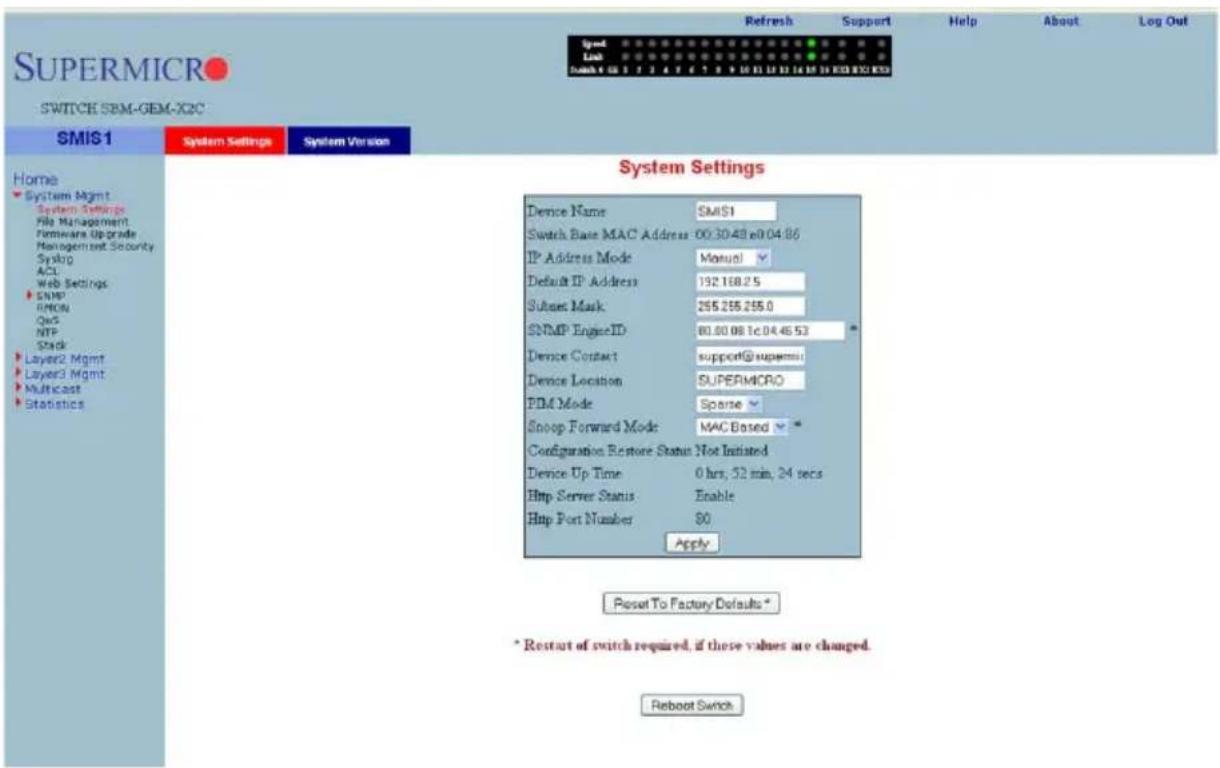Viewport: 1220px width, 768px height.
Task: Click Reset To Factory Defaults
Action: 690,604
